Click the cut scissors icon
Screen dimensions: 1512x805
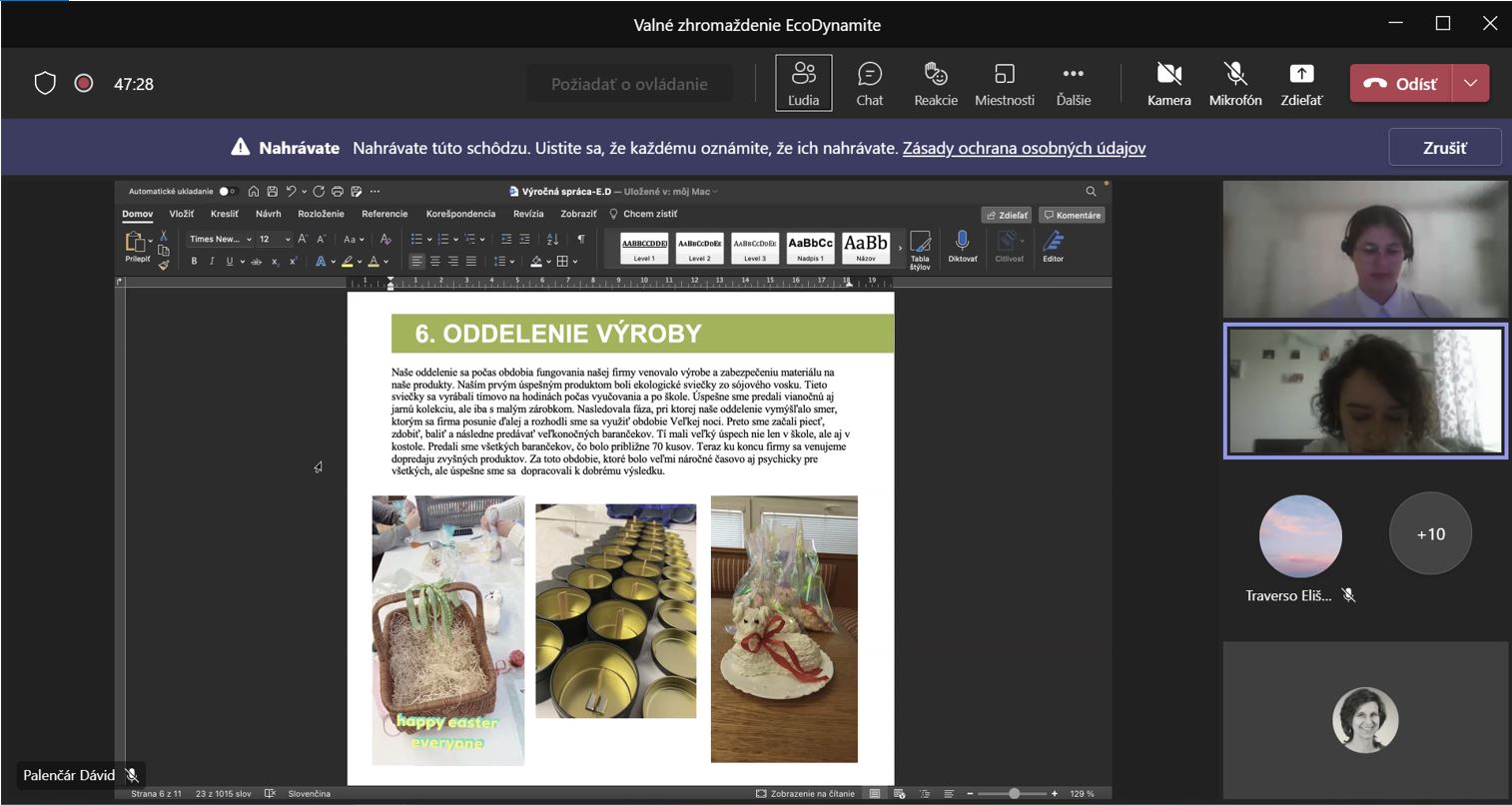click(164, 236)
